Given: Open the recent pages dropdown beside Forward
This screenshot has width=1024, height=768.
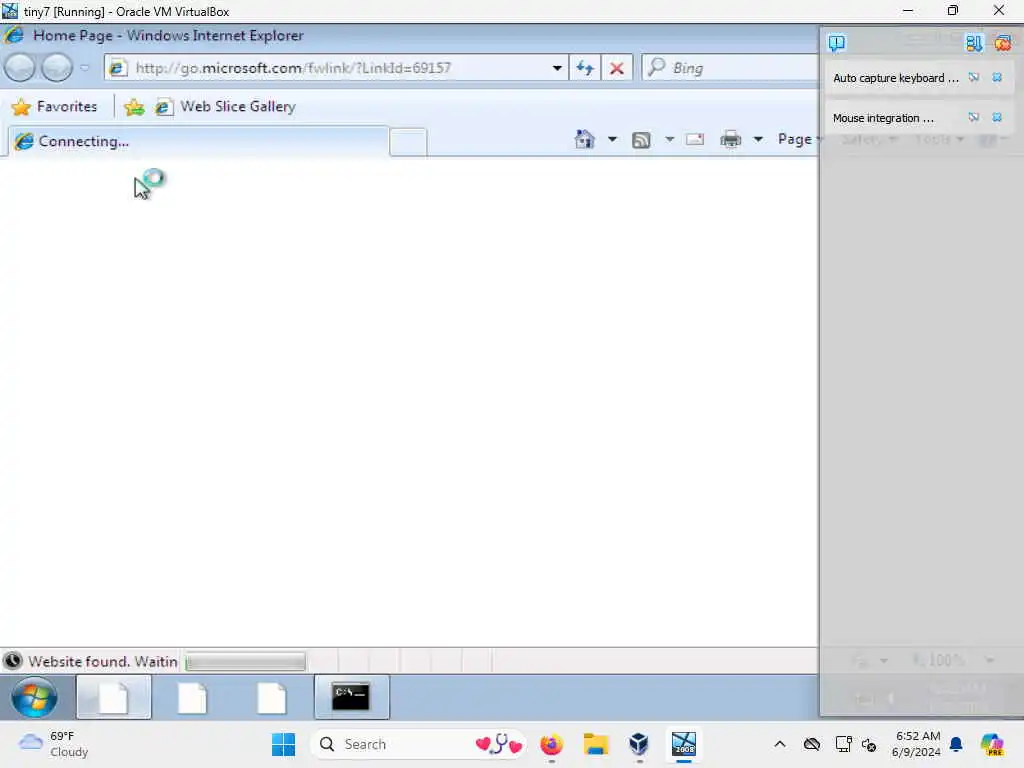Looking at the screenshot, I should [85, 67].
